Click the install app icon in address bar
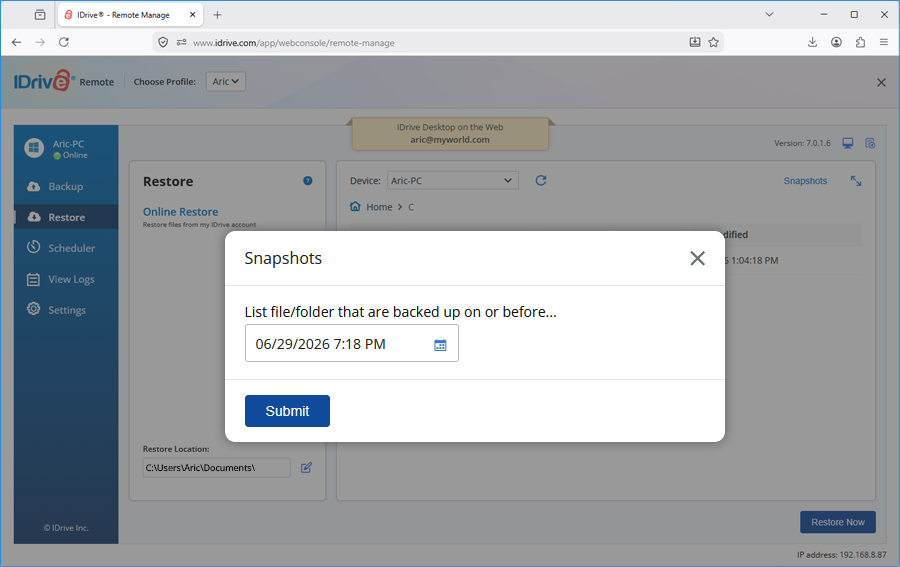900x567 pixels. (x=695, y=42)
